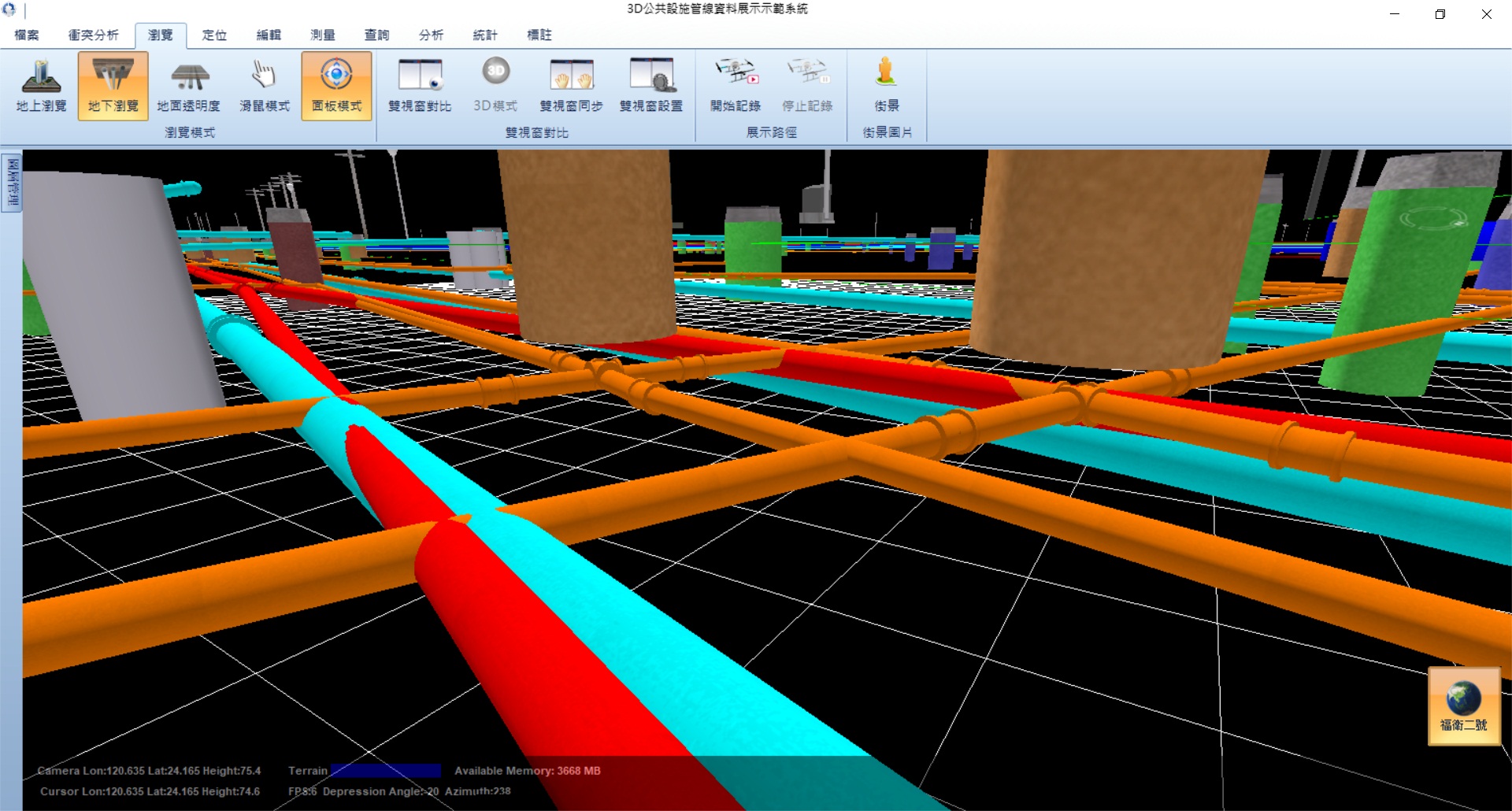Screen dimensions: 1512x811
Task: Open the 測量 ribbon tab
Action: coord(323,35)
